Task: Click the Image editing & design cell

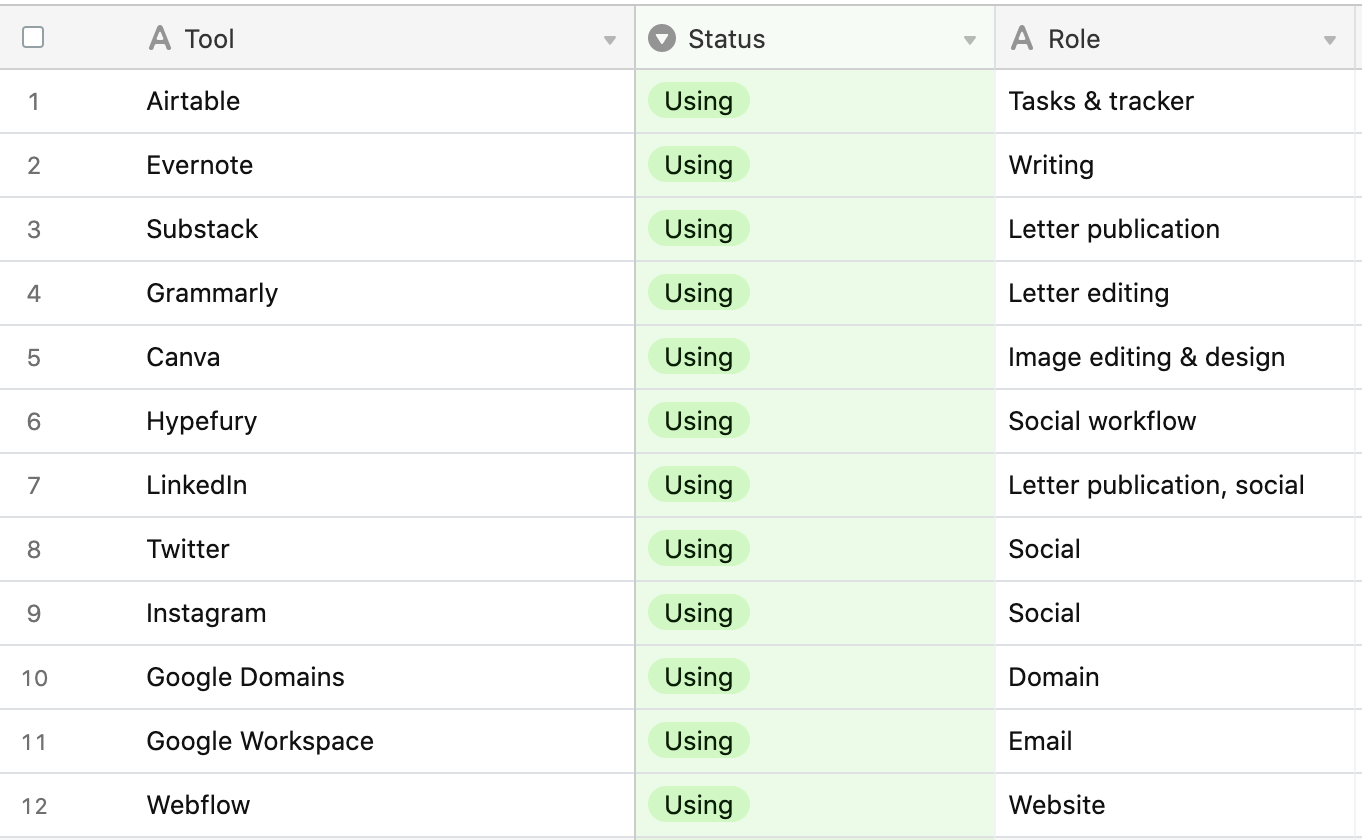Action: [x=1175, y=357]
